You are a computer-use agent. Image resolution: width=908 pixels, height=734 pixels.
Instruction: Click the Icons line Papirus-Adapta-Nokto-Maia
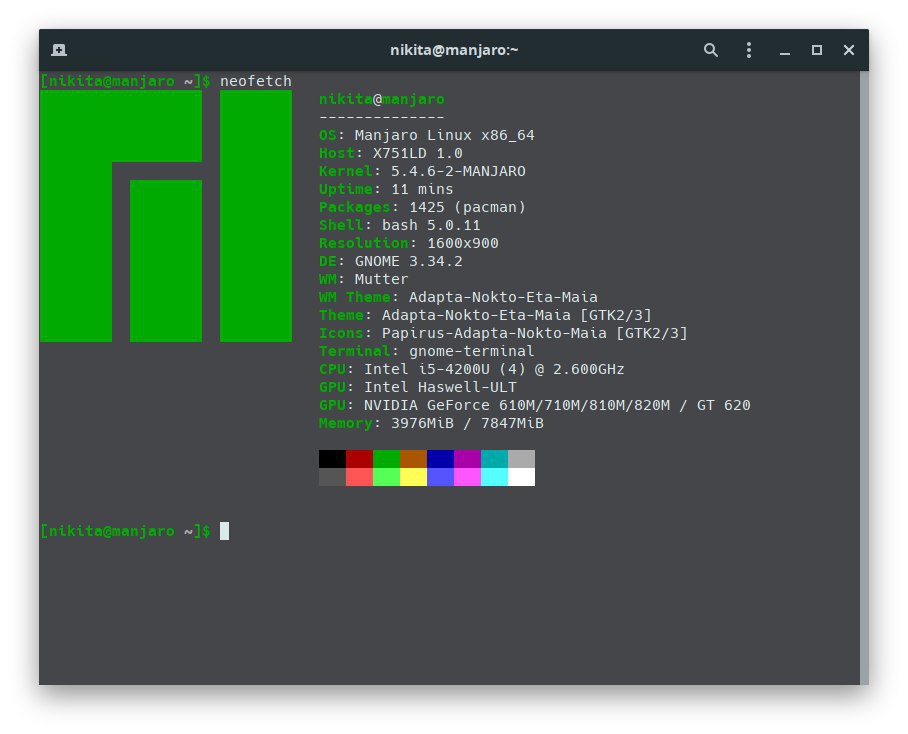(503, 333)
